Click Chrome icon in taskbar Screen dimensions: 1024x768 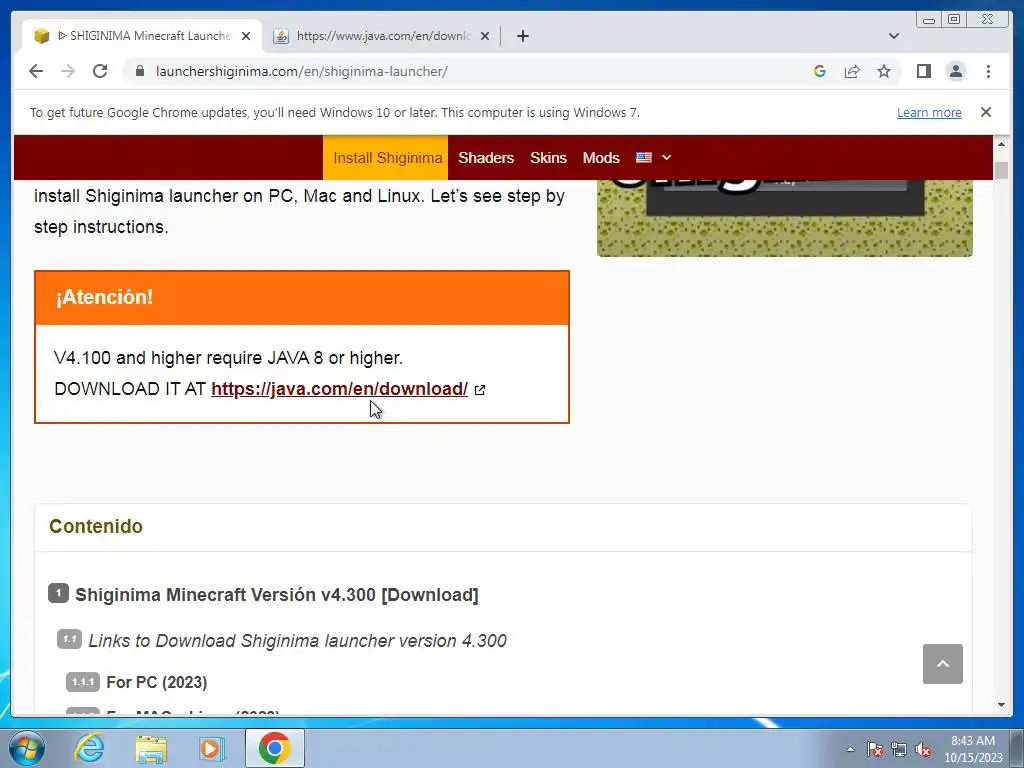click(x=274, y=748)
